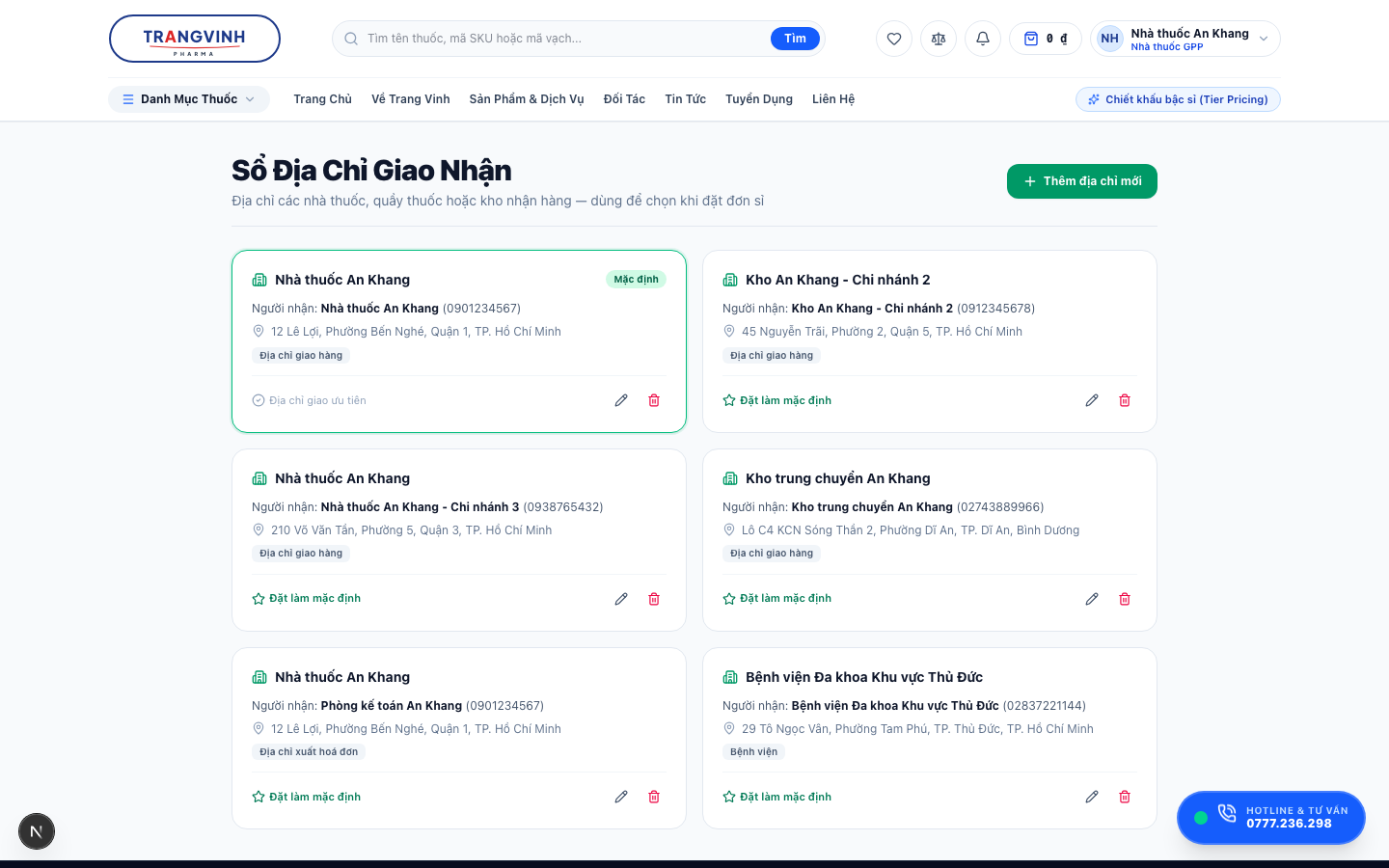Edit default Nhà thuốc An Khang address
1389x868 pixels.
coord(621,400)
